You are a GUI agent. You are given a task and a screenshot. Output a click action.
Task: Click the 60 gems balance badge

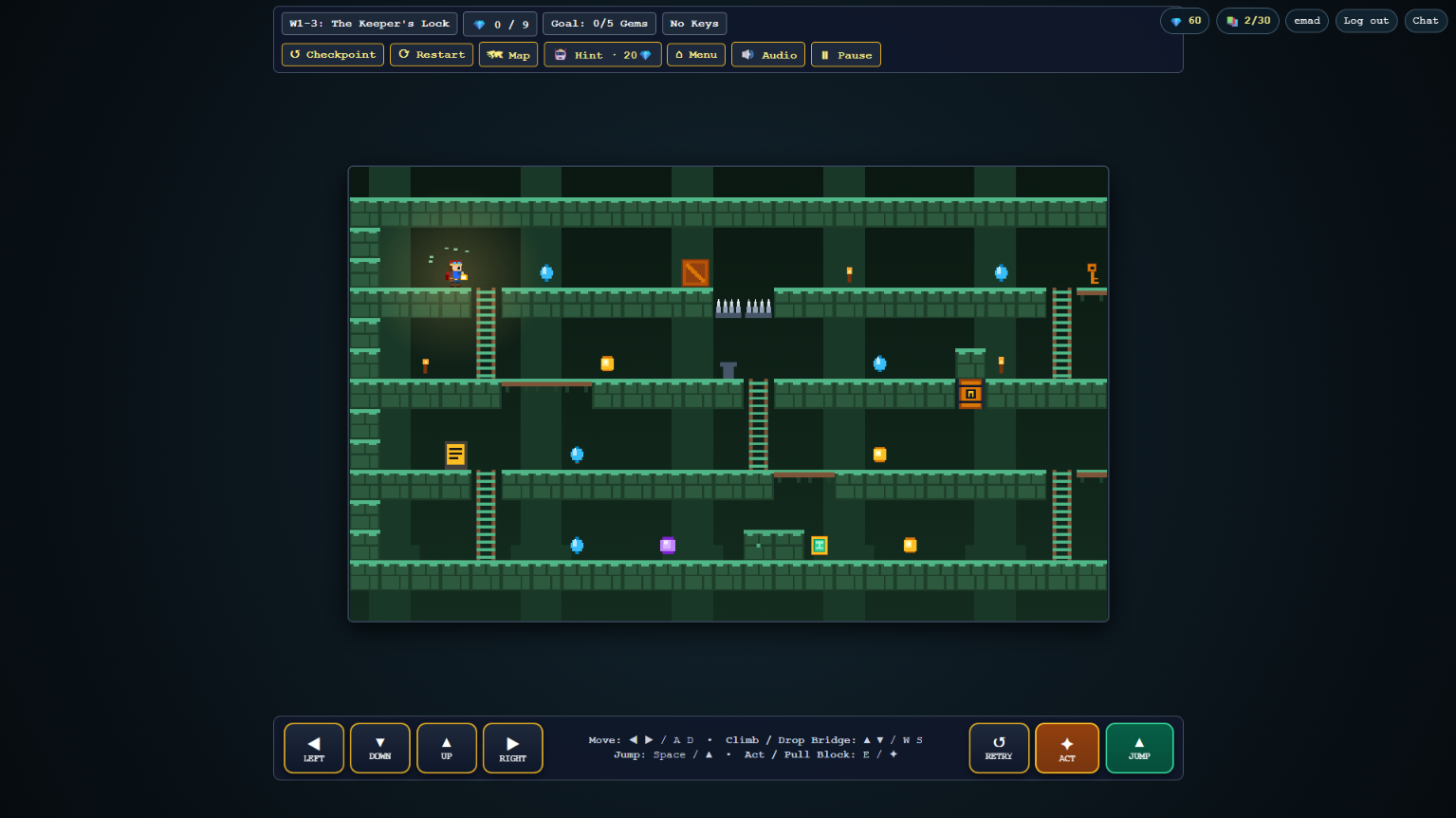[1185, 21]
